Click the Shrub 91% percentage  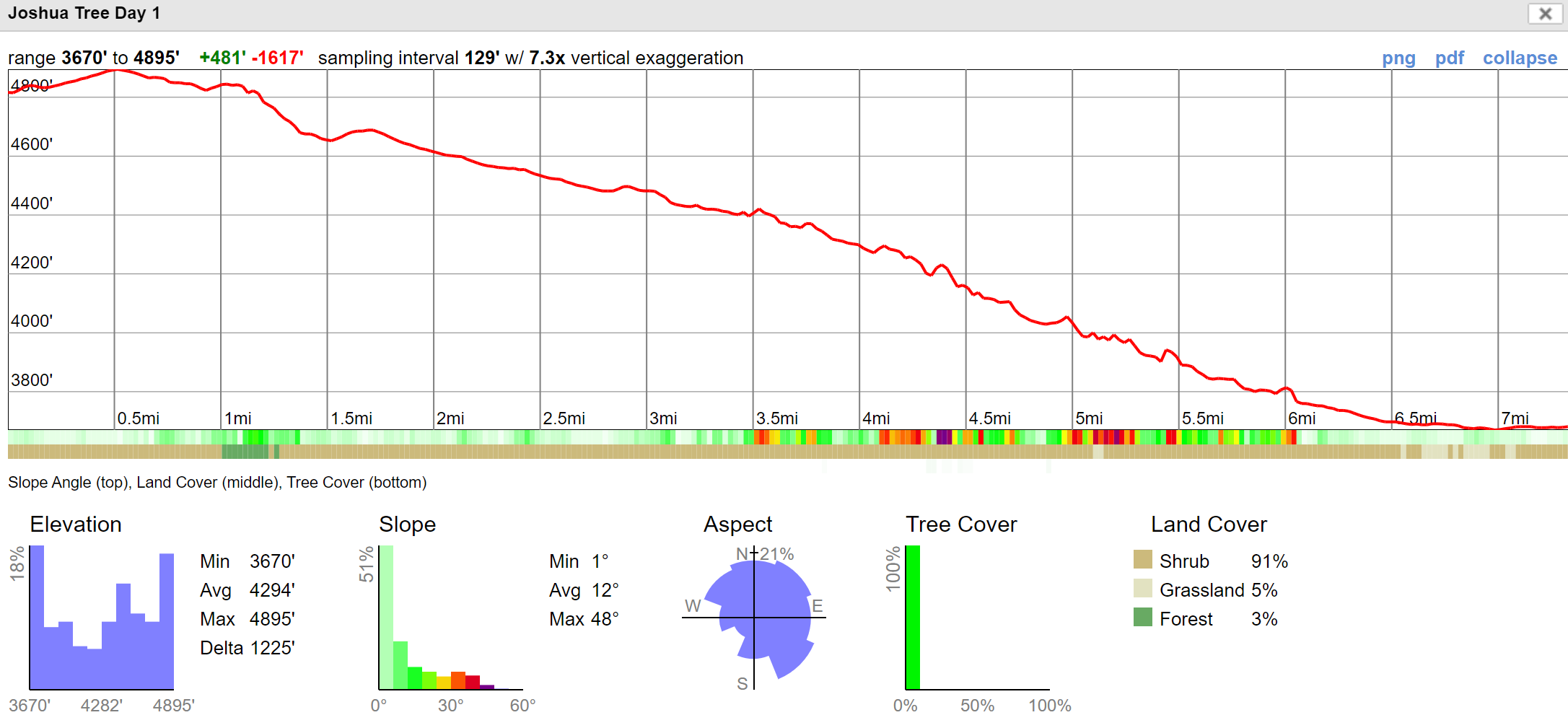(x=1269, y=561)
